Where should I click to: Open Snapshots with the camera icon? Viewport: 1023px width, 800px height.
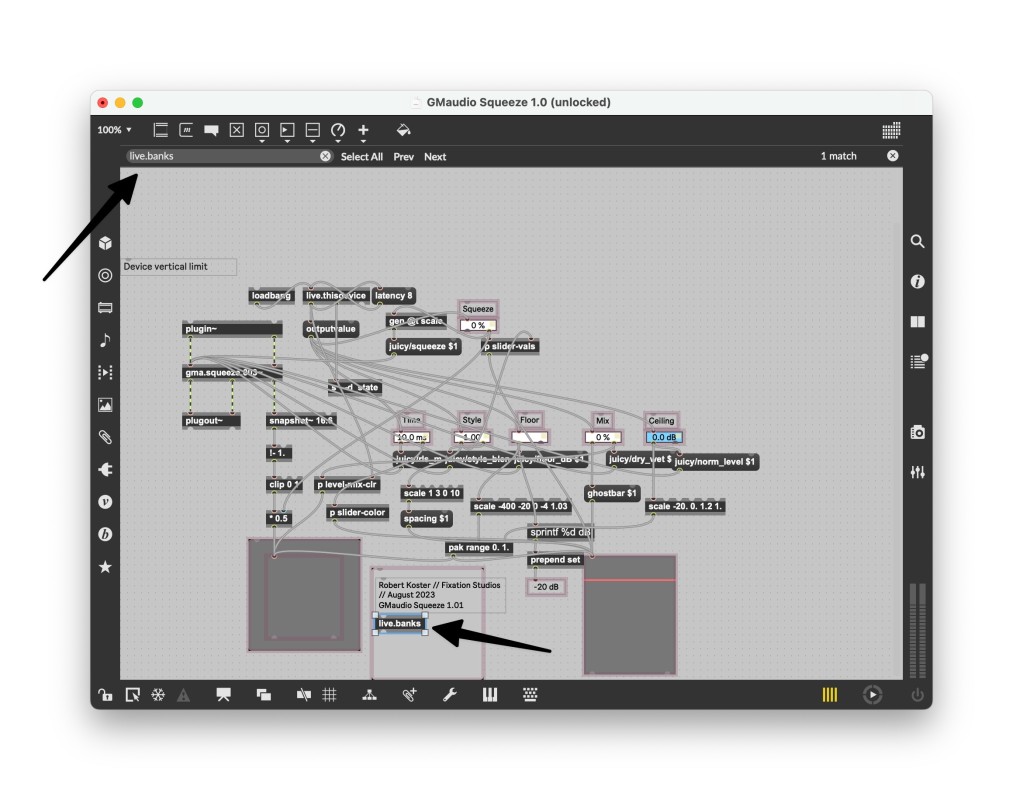pos(917,432)
